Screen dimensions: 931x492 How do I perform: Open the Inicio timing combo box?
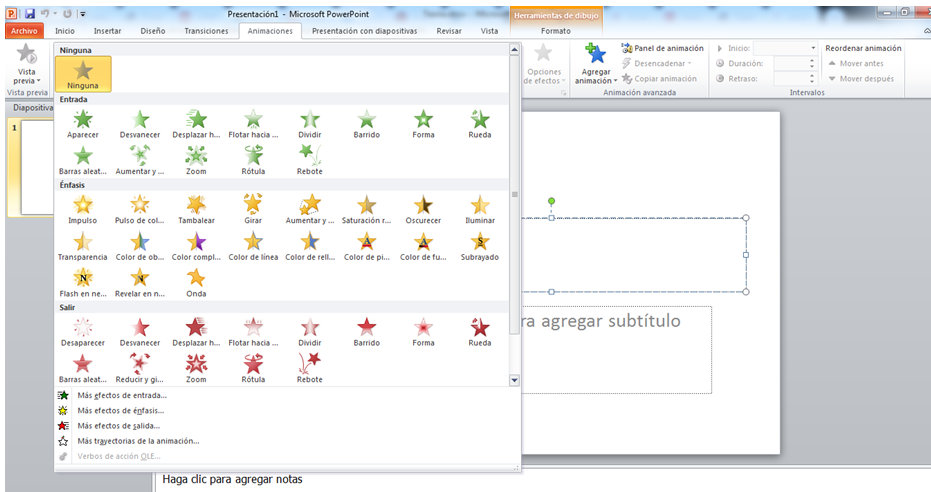[786, 48]
